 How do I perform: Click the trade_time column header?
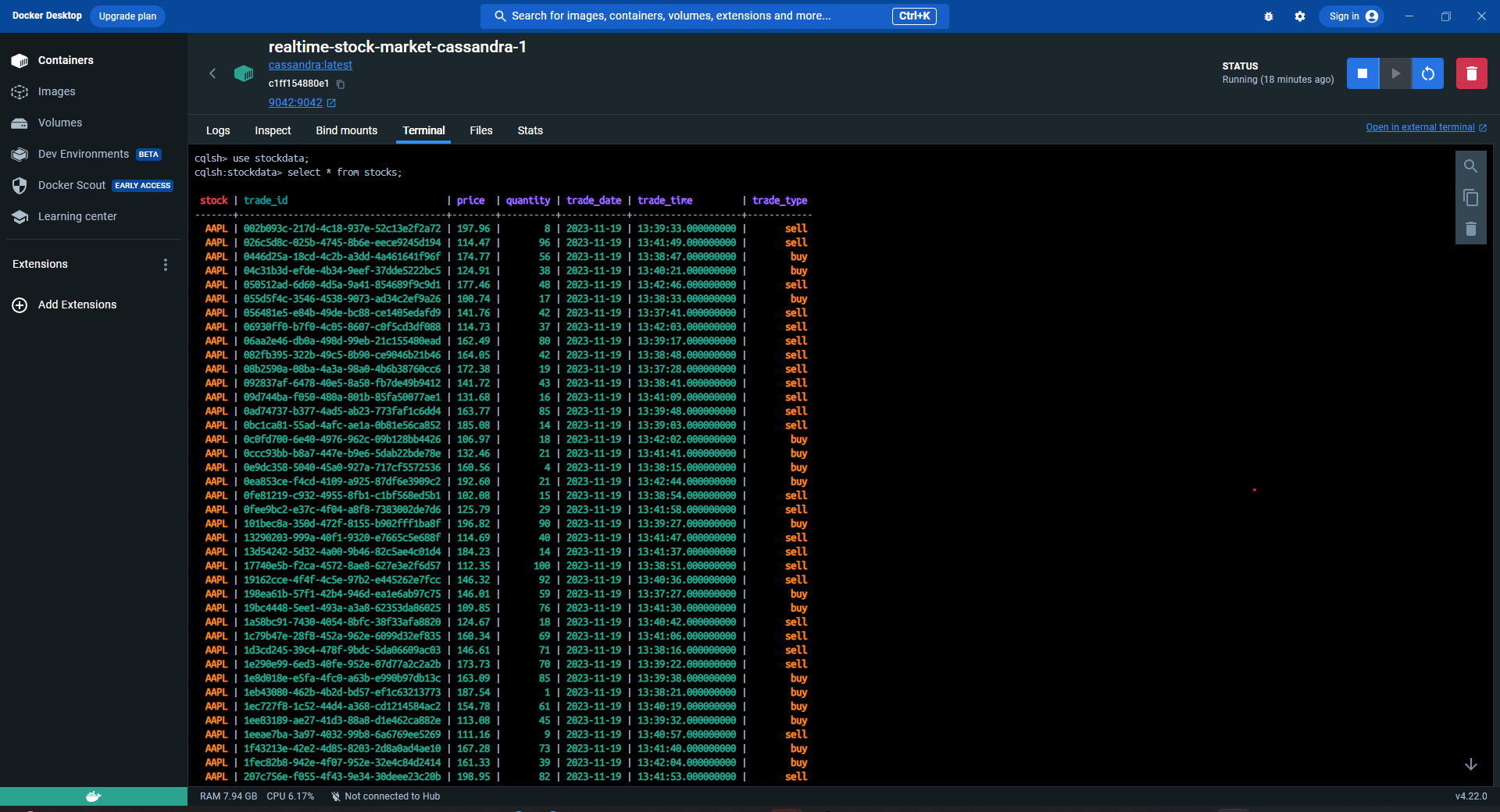tap(665, 201)
